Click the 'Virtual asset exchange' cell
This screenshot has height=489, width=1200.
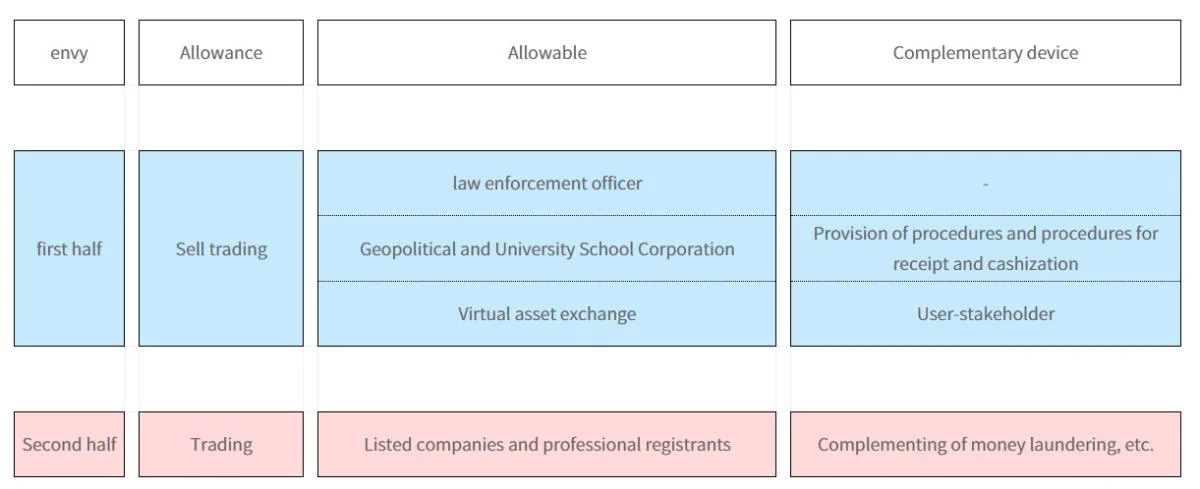pos(547,314)
